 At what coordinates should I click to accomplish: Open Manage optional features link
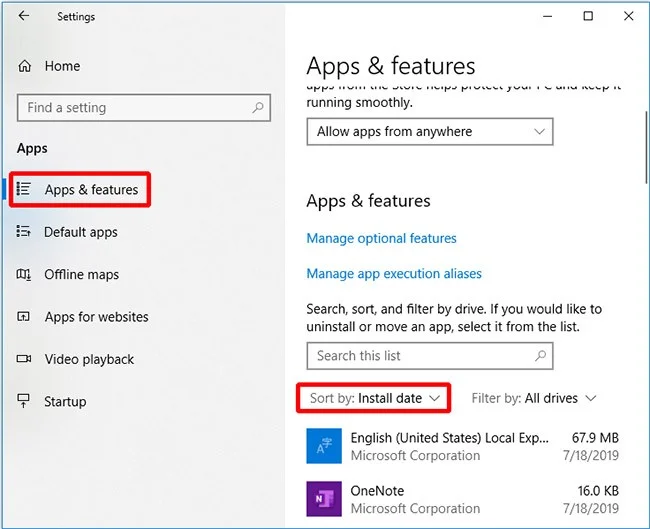tap(381, 239)
